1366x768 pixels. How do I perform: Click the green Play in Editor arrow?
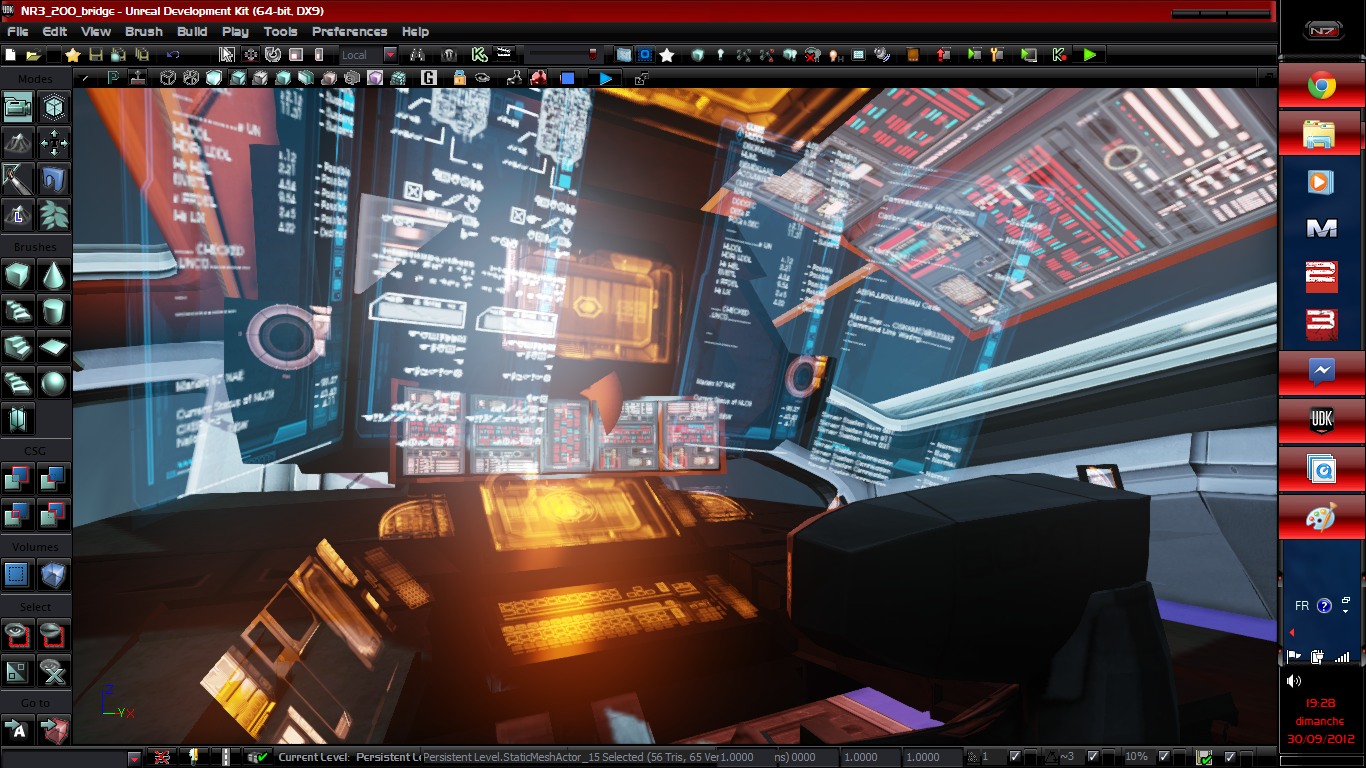pos(1089,55)
